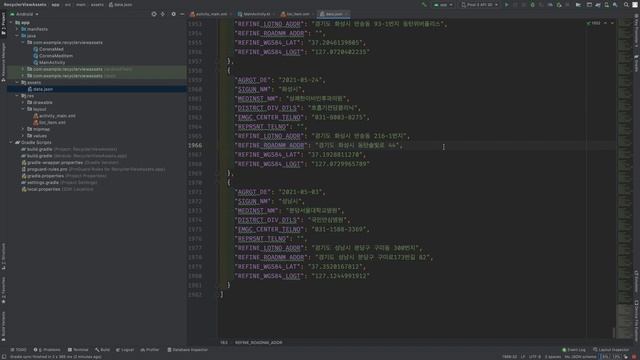Click the inspection check mark widget in editor

pyautogui.click(x=594, y=23)
